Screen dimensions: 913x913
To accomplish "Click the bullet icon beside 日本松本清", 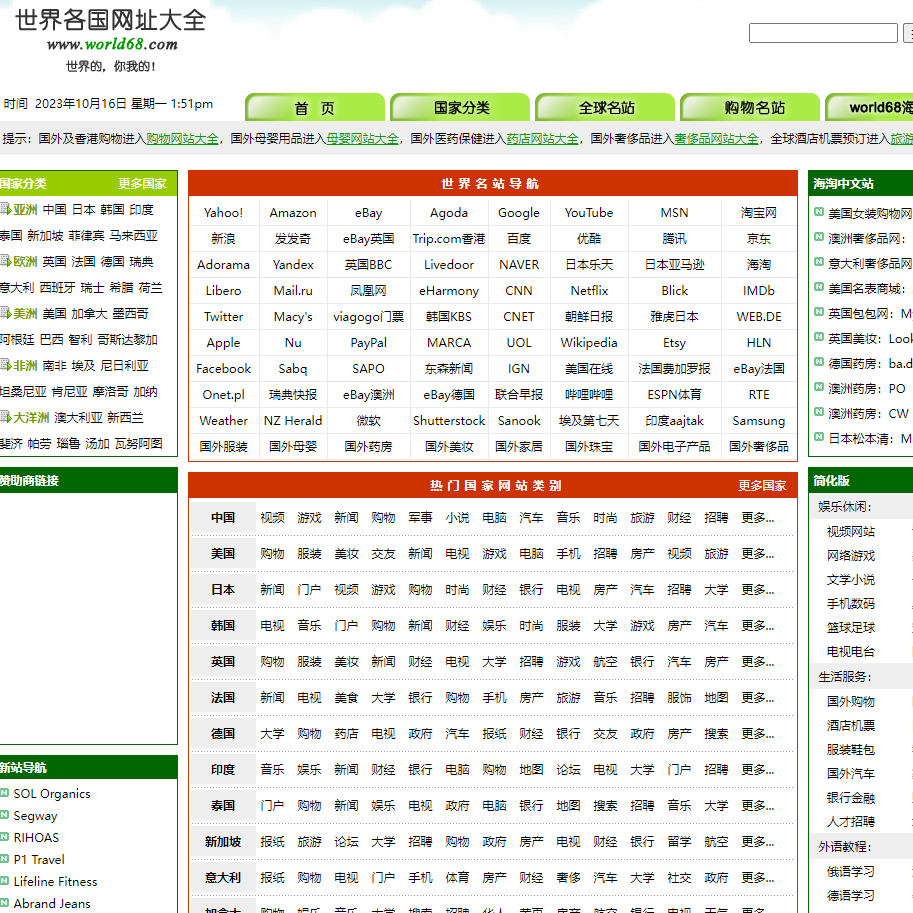I will coord(819,437).
